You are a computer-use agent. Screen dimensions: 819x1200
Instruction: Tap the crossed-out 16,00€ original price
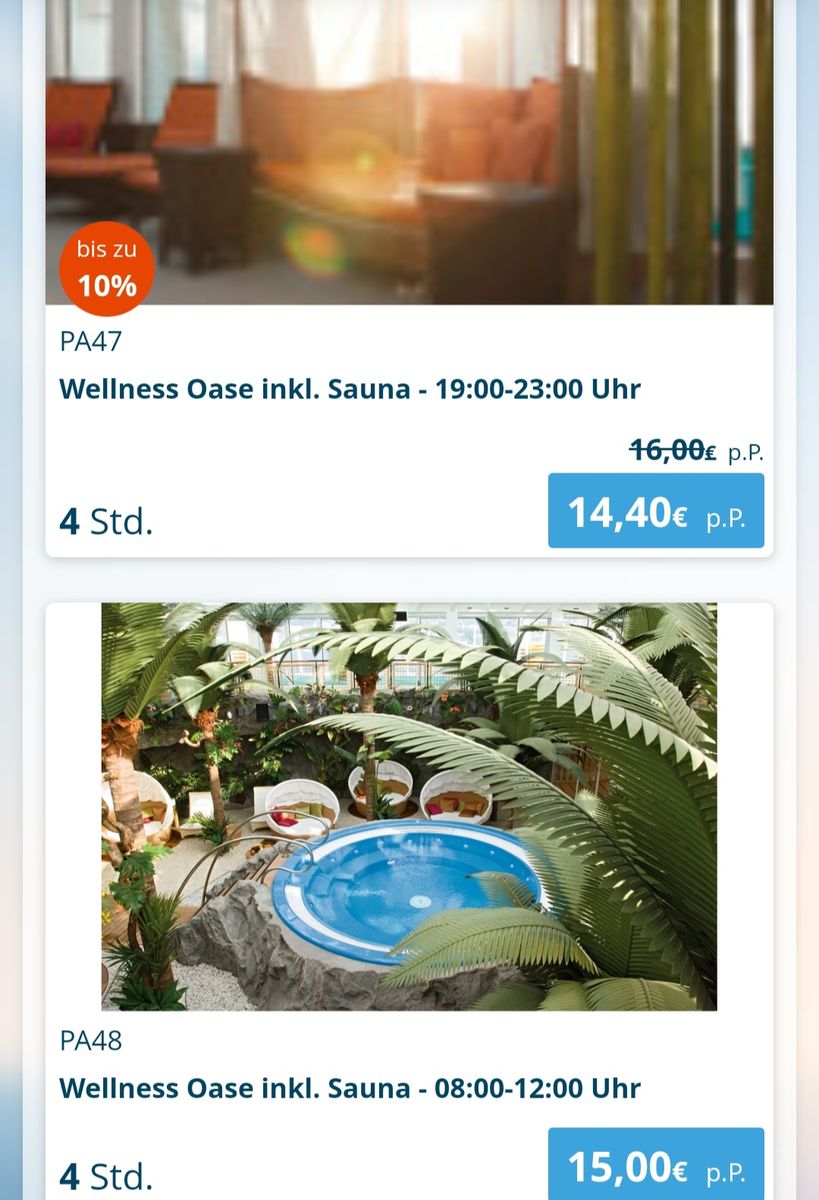click(672, 451)
